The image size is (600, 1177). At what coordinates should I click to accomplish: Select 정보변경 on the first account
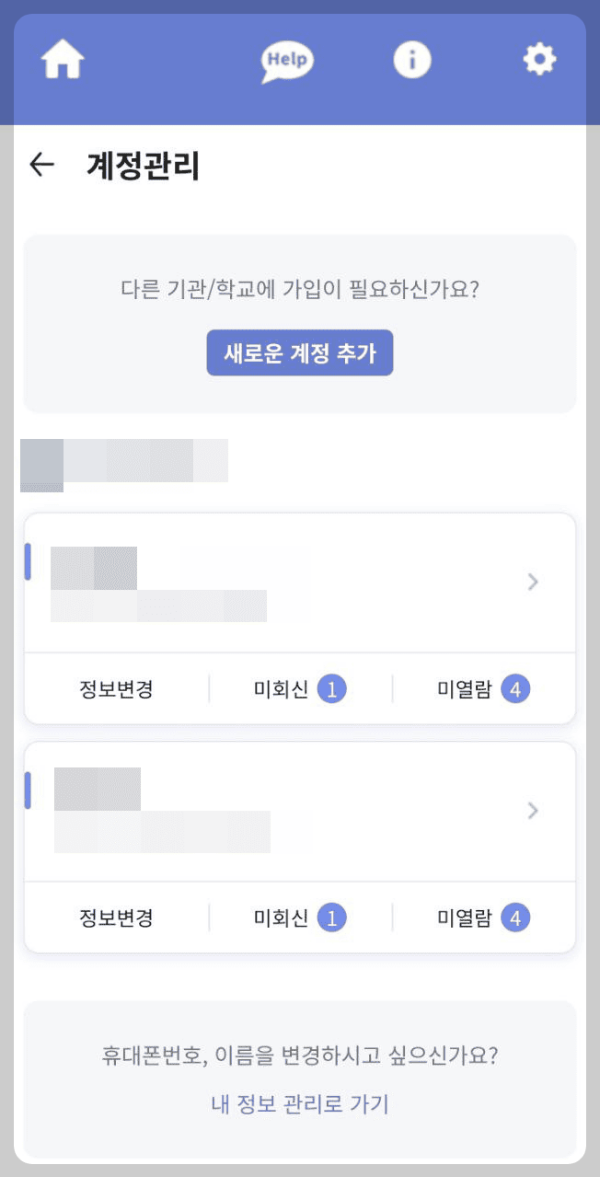(113, 688)
